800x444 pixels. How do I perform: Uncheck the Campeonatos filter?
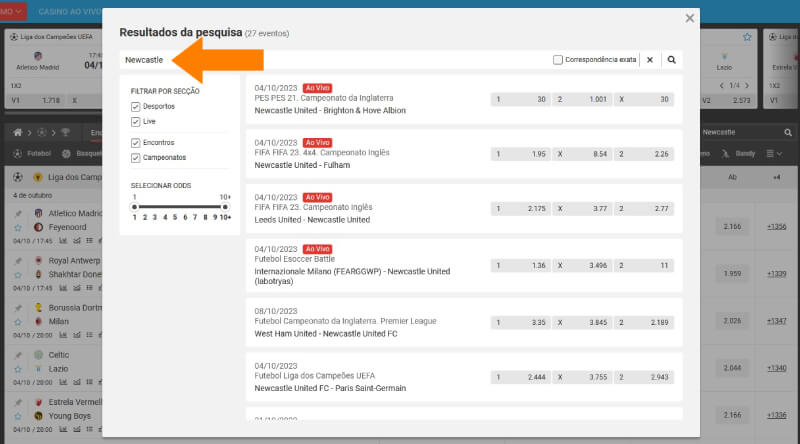135,158
